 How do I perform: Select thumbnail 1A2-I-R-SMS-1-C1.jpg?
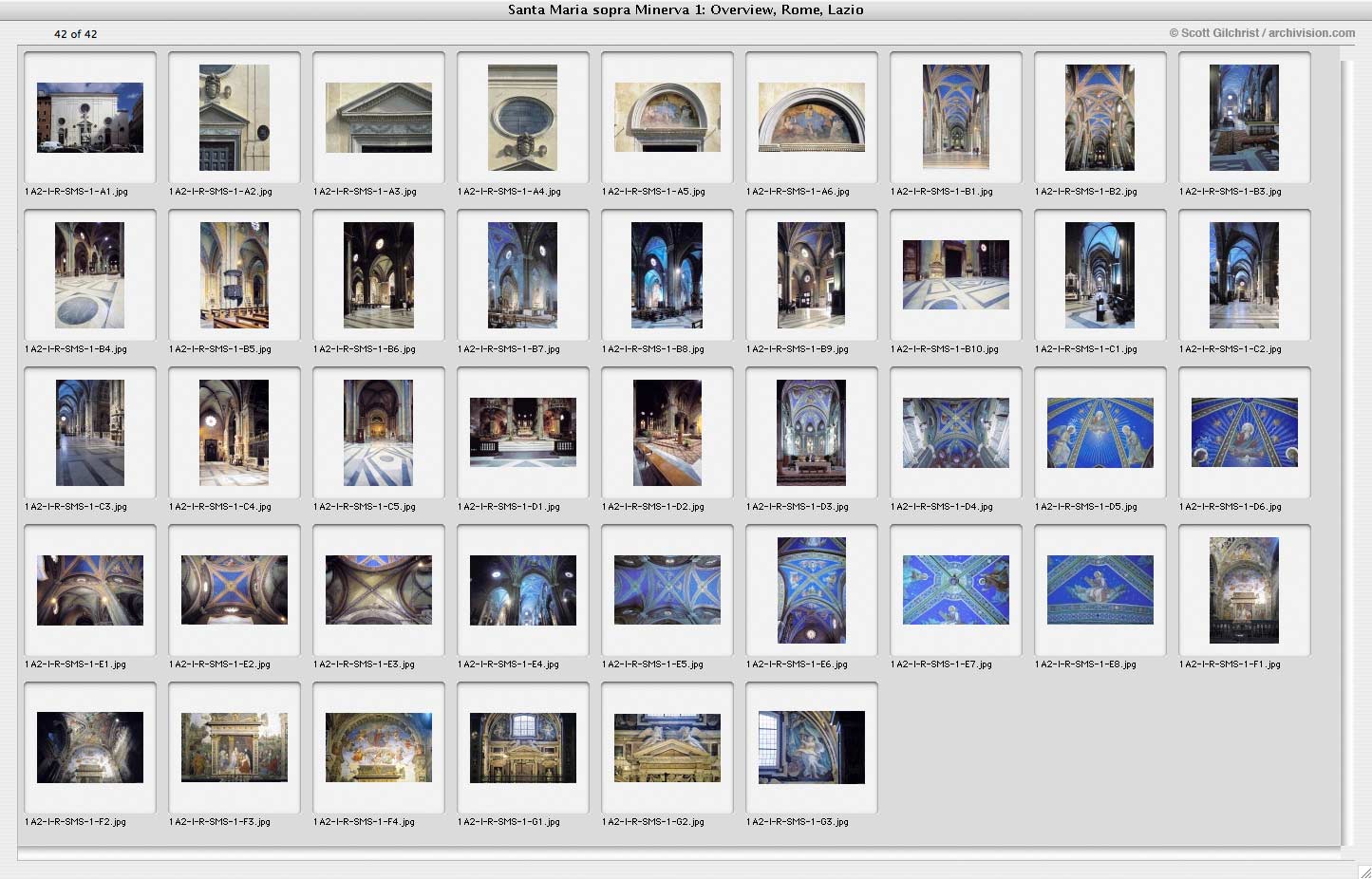click(x=1100, y=275)
